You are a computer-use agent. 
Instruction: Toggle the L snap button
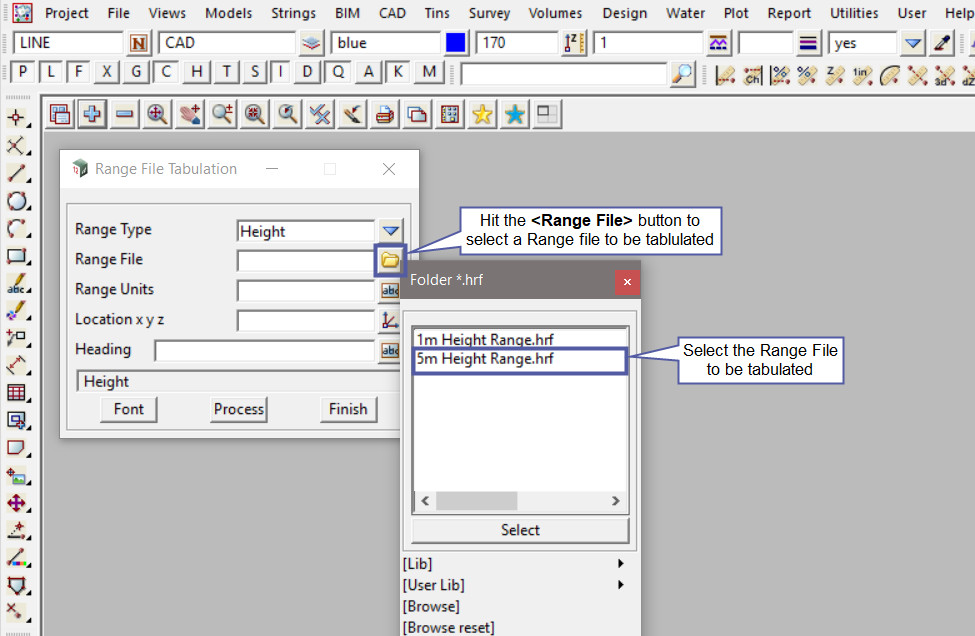pos(50,73)
